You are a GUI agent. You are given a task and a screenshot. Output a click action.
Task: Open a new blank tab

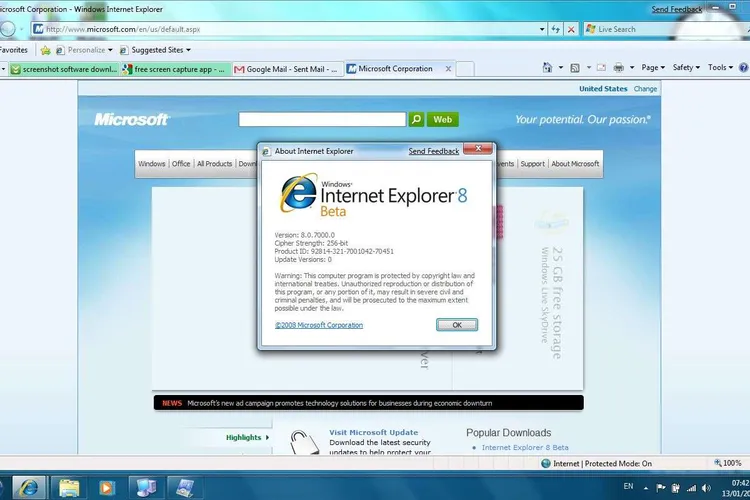[x=464, y=69]
